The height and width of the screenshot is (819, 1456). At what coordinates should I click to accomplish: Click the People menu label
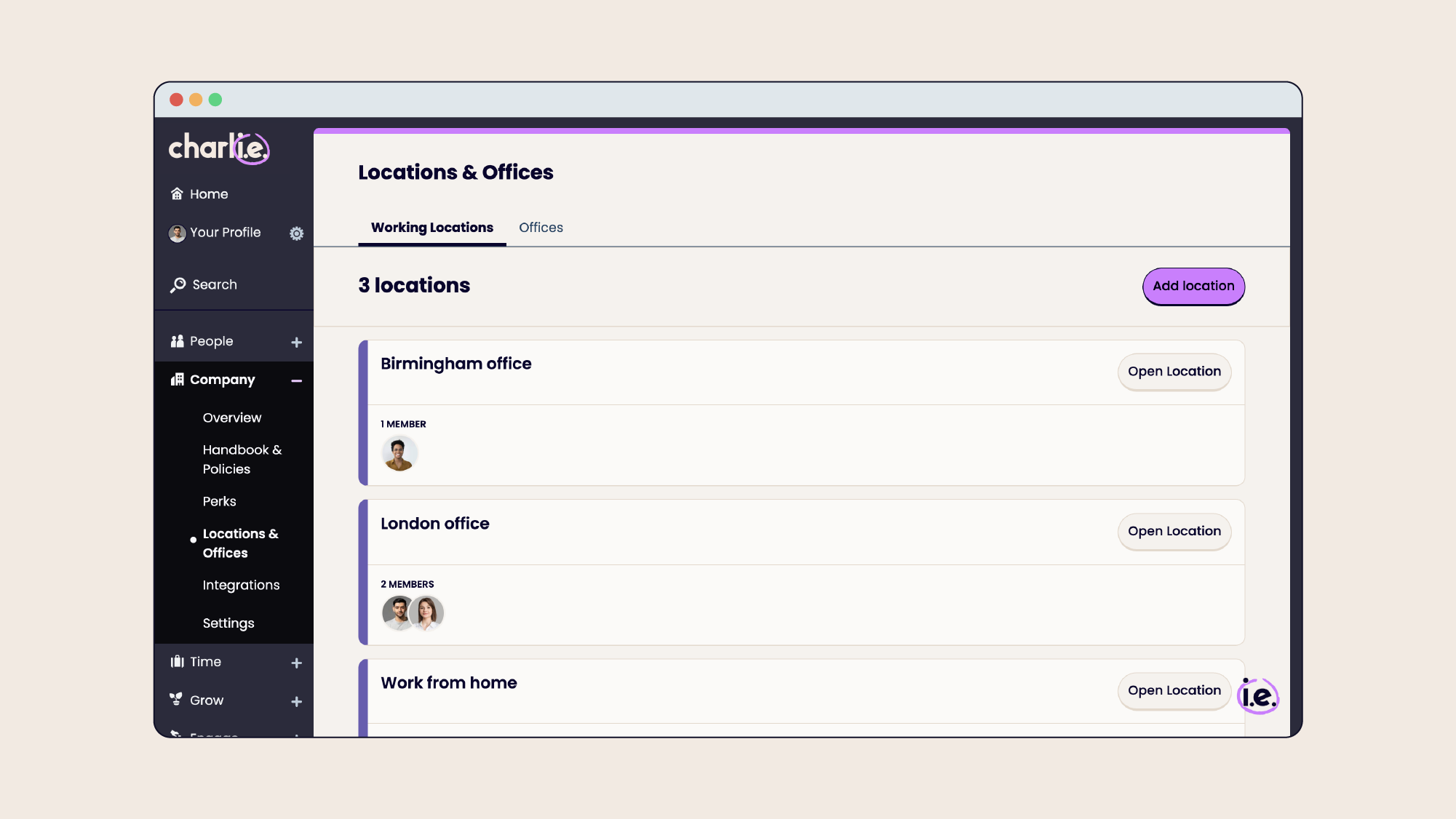point(211,341)
